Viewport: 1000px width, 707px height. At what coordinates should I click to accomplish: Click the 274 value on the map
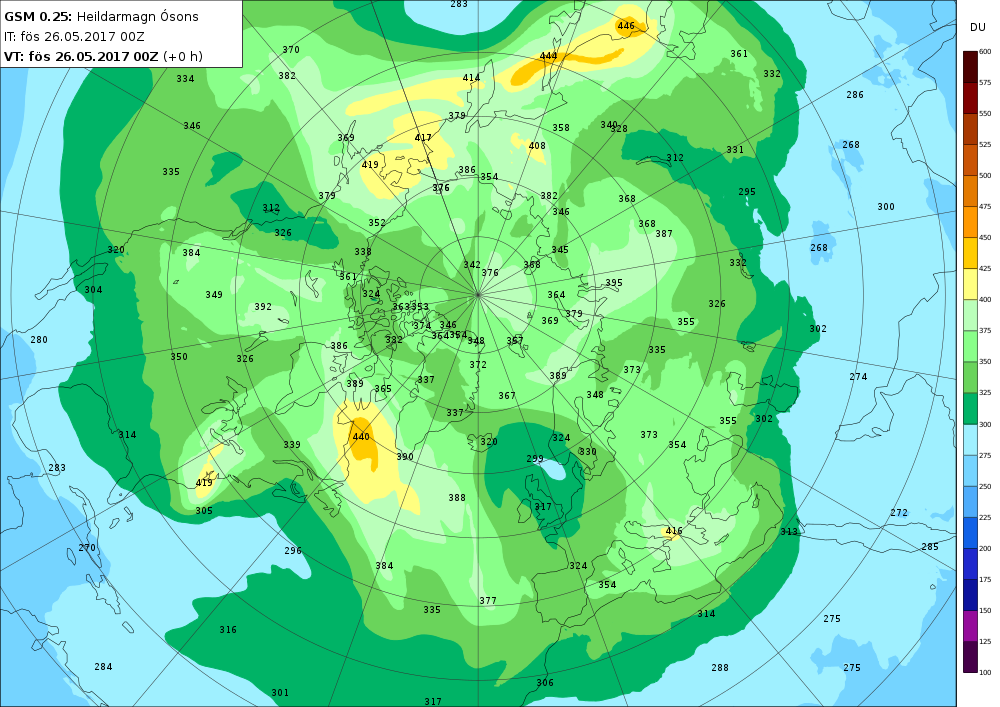pyautogui.click(x=858, y=377)
